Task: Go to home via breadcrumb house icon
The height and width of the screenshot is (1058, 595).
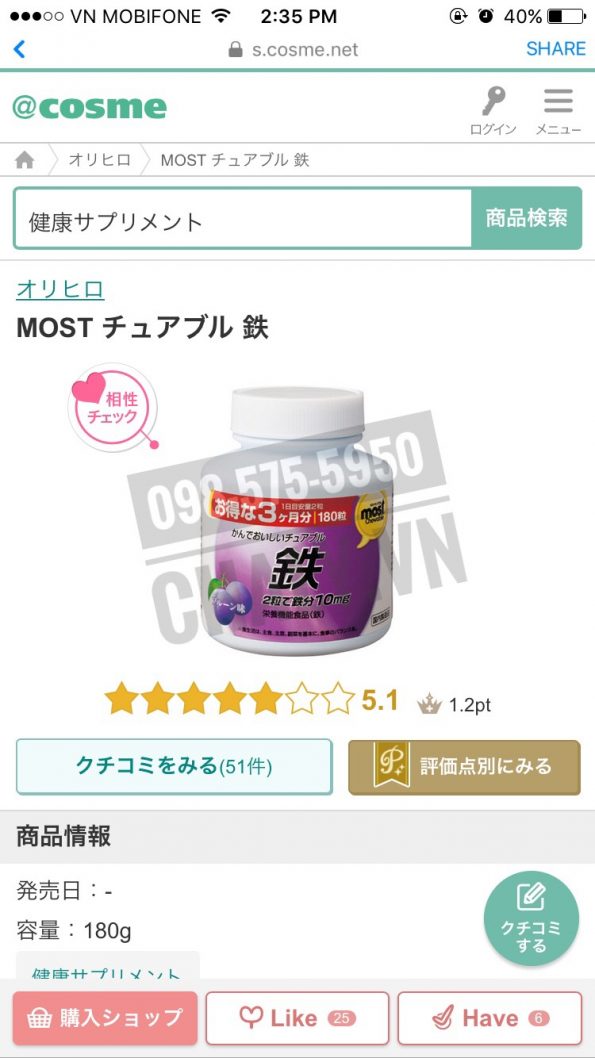Action: (x=25, y=160)
